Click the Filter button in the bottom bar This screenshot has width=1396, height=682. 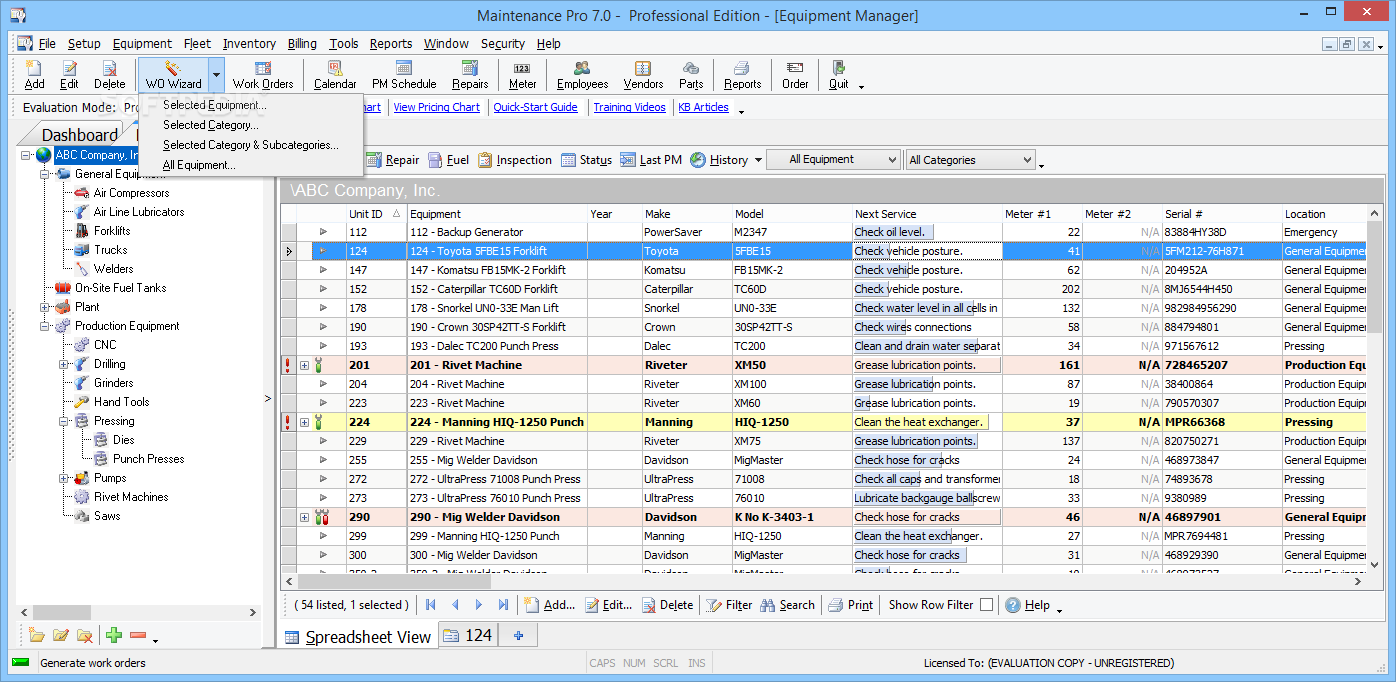[x=729, y=605]
